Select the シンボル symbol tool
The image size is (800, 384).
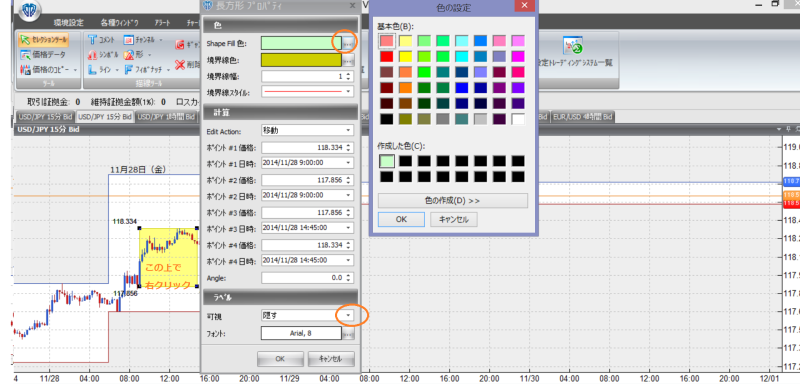tap(103, 54)
